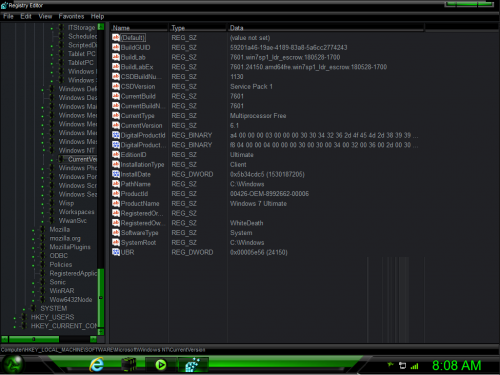Expand the Mozilla registry key
Image resolution: width=500 pixels, height=375 pixels.
coord(33,230)
